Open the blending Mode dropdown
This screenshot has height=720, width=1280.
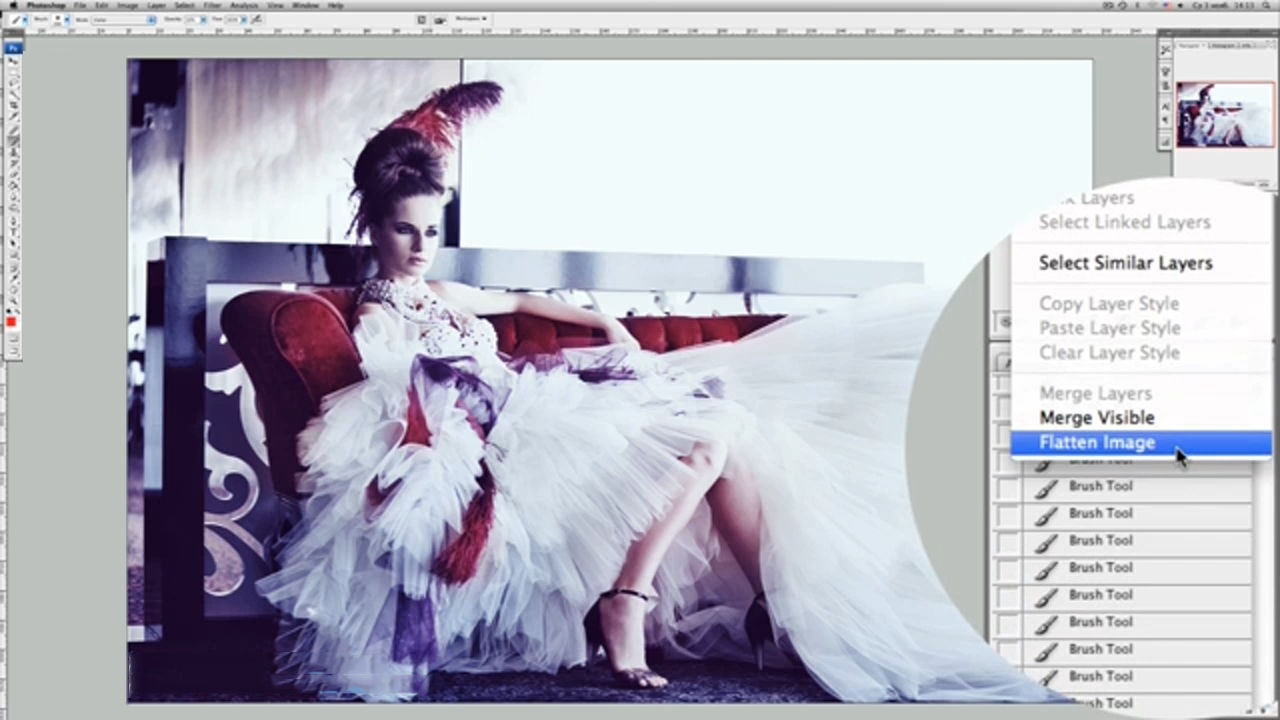tap(123, 19)
